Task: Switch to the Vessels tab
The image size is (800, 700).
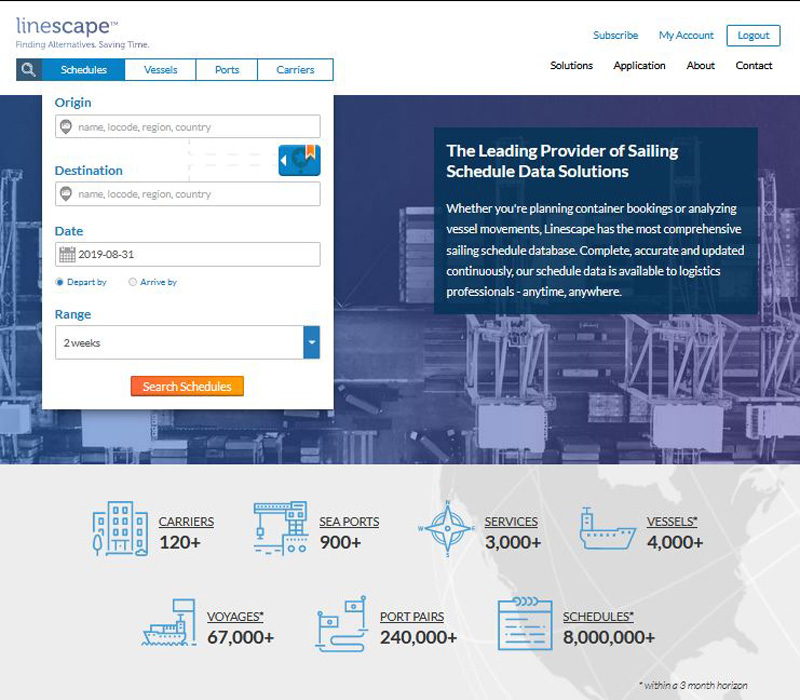Action: pos(160,70)
